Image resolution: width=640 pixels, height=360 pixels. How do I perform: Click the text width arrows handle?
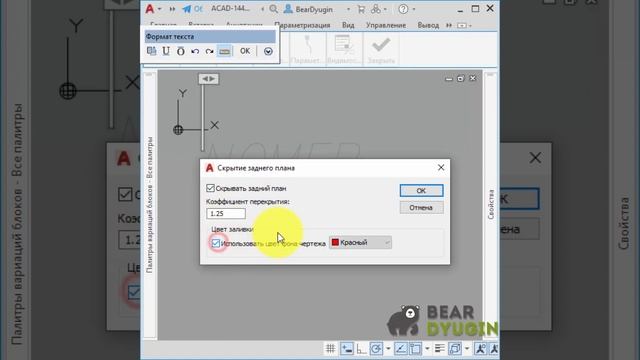209,79
